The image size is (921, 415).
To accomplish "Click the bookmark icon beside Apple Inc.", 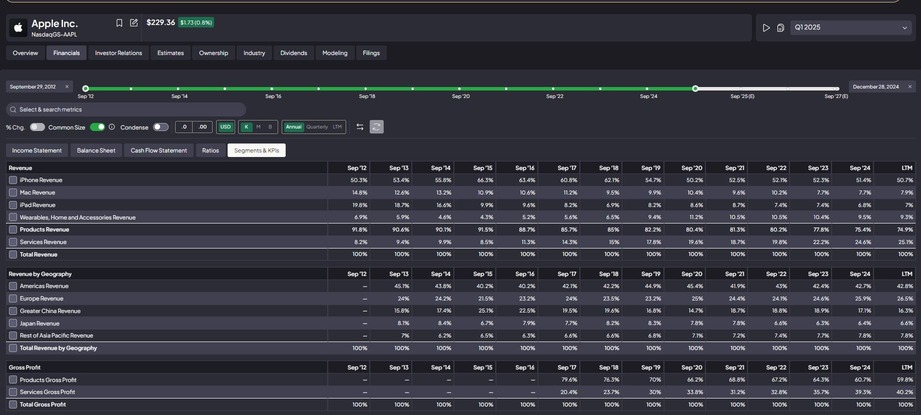I will point(119,23).
